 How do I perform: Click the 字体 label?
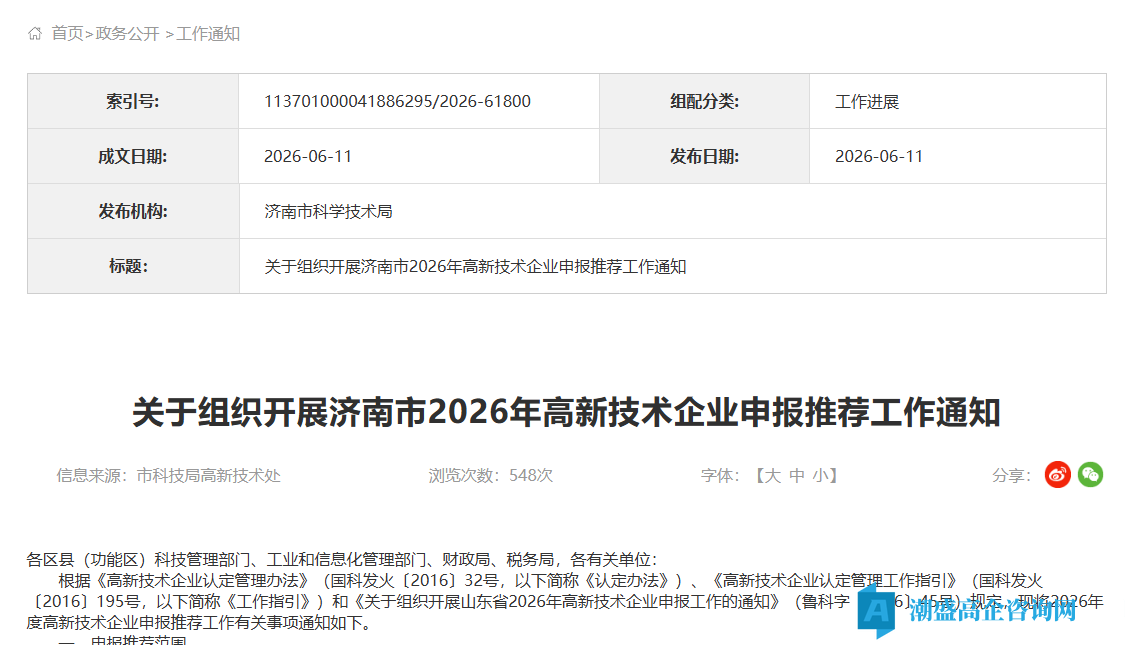pos(720,476)
